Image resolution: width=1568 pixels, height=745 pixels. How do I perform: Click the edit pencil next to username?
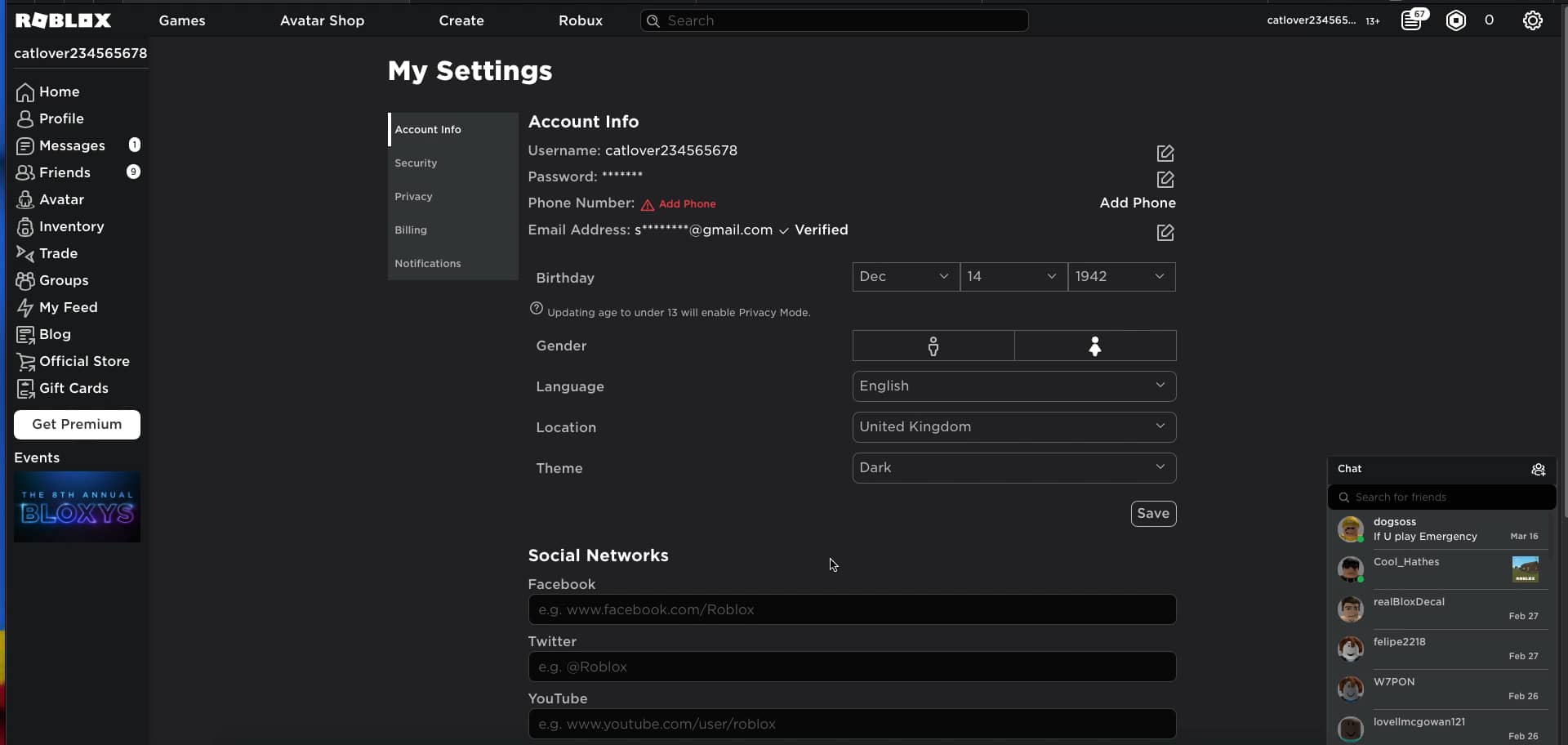pos(1165,153)
